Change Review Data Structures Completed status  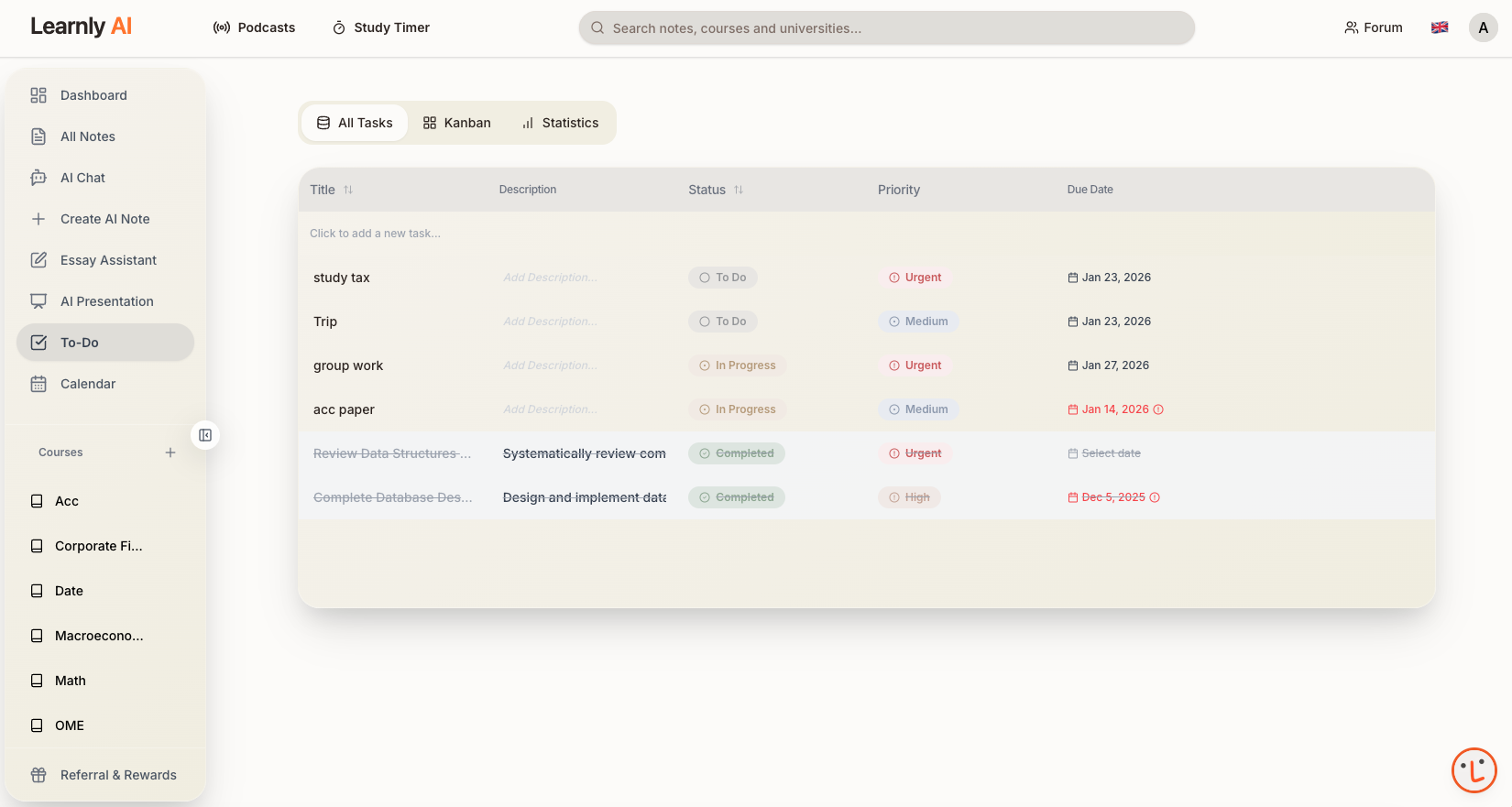point(737,453)
